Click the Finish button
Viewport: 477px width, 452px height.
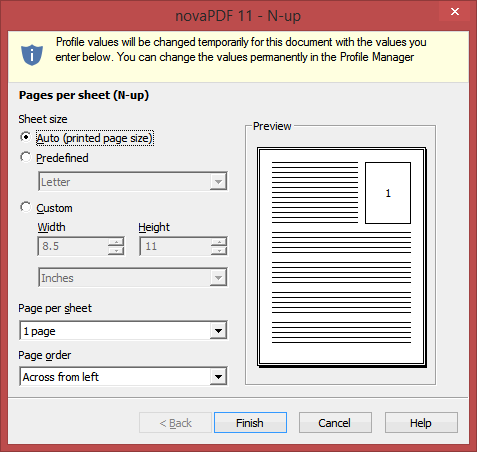250,423
